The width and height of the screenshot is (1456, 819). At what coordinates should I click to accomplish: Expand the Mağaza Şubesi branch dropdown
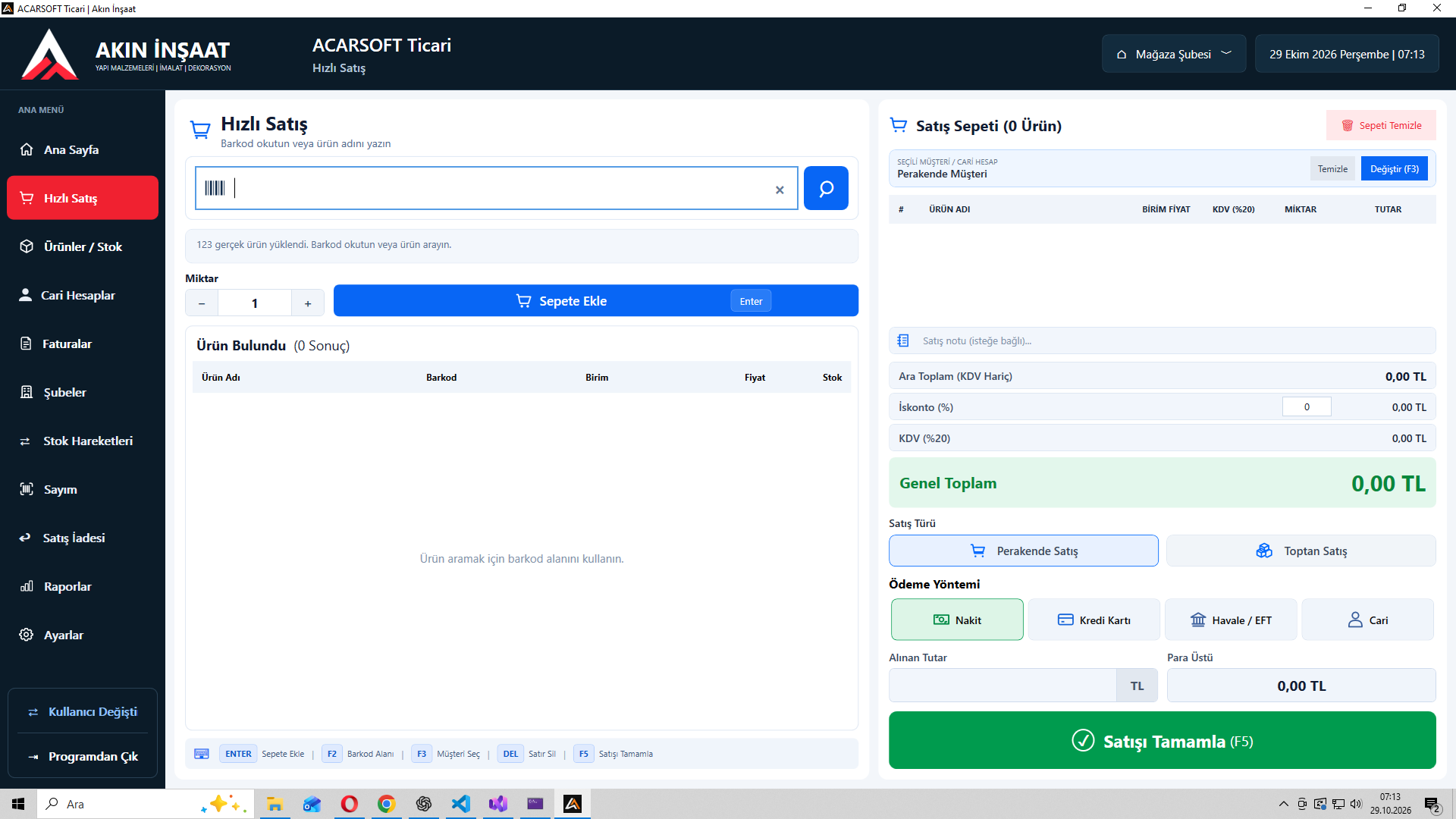click(x=1174, y=54)
